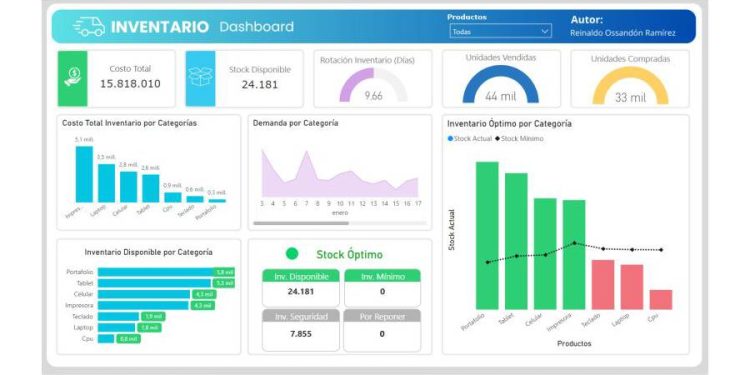The width and height of the screenshot is (750, 375).
Task: Select the 2,6 mil Tablet cost bar
Action: (151, 188)
